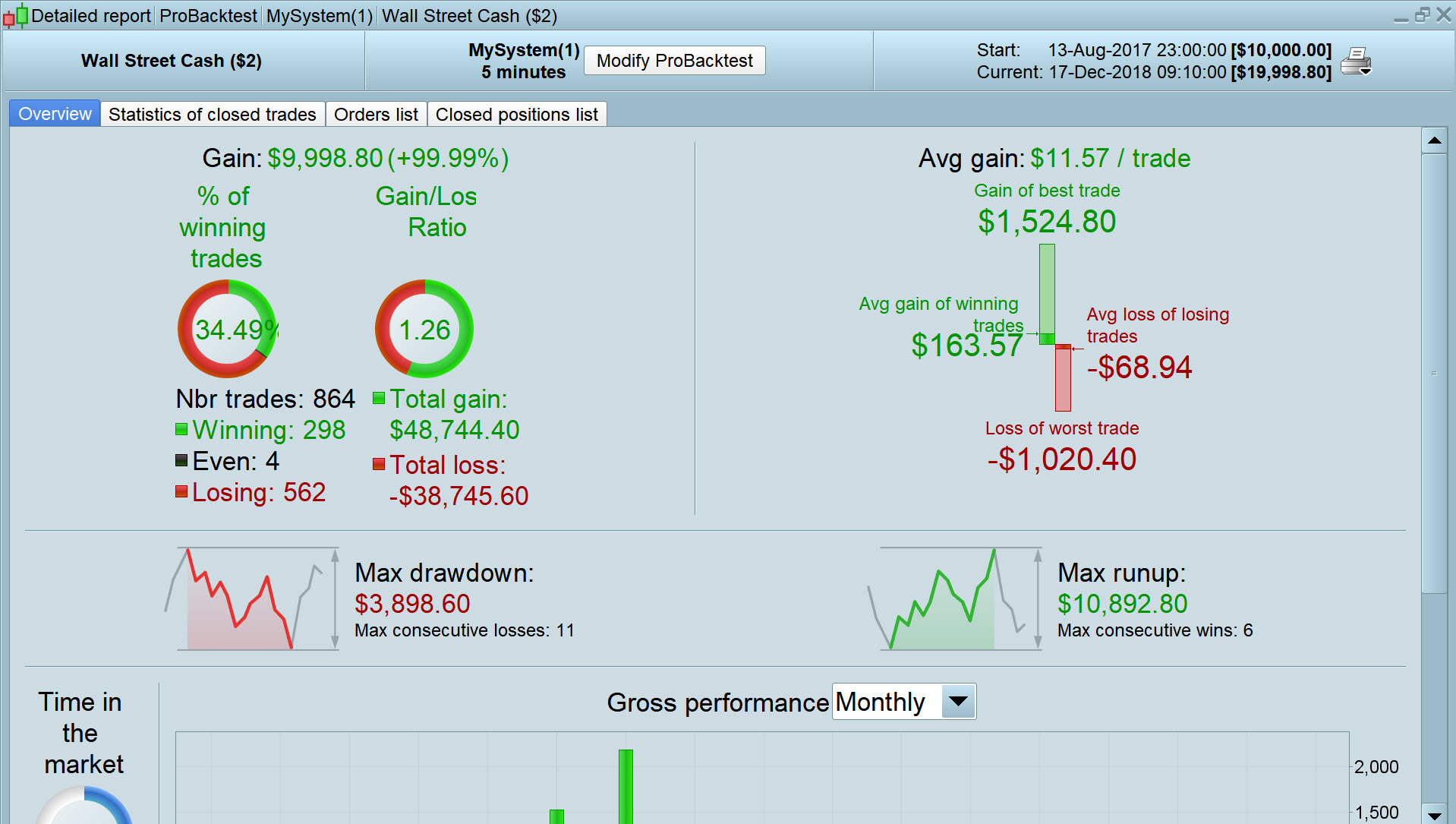Click the Start date 13-Aug-2017 line
The height and width of the screenshot is (824, 1456).
point(1154,50)
